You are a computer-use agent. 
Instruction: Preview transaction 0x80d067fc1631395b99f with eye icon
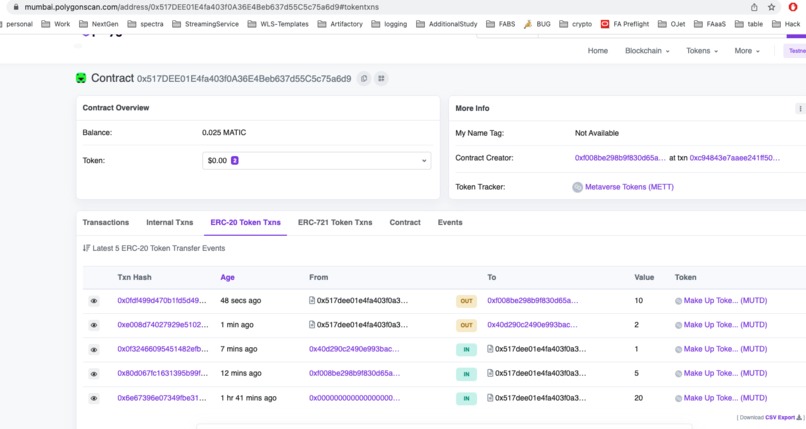[94, 374]
